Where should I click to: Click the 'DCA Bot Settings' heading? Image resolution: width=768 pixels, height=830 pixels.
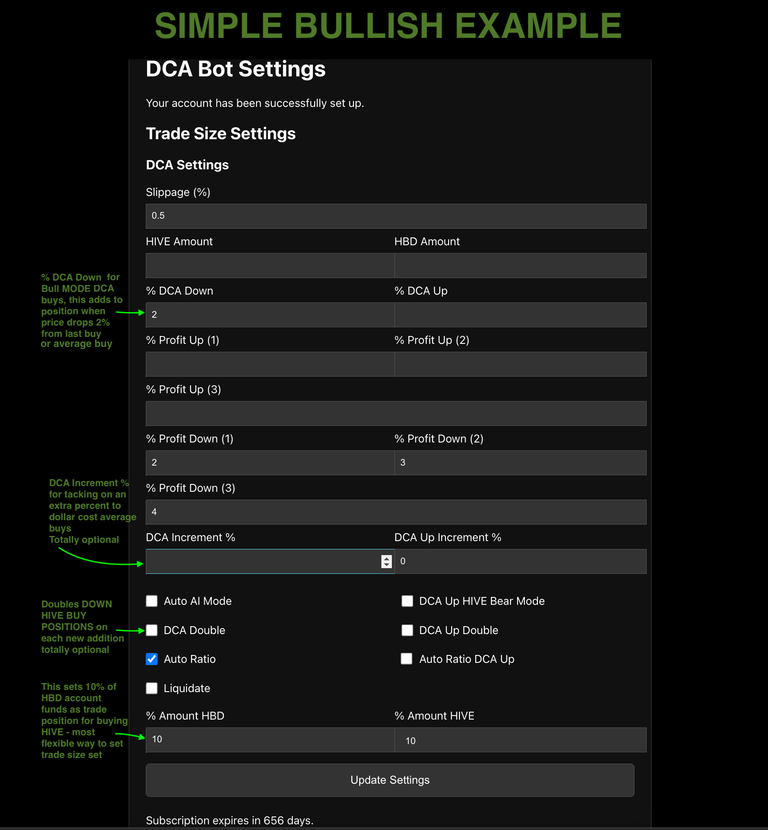236,69
